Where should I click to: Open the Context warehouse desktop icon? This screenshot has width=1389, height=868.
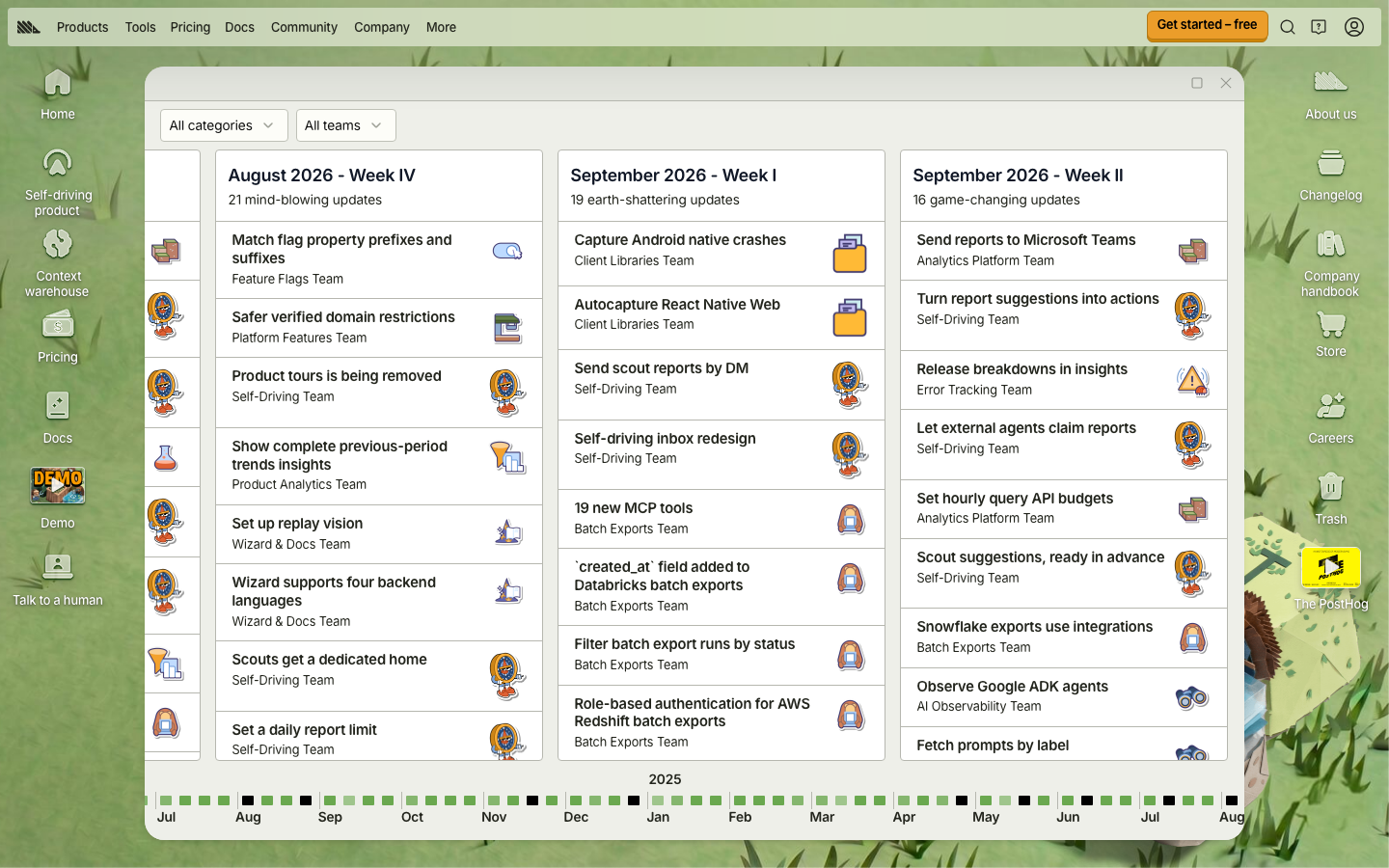58,263
